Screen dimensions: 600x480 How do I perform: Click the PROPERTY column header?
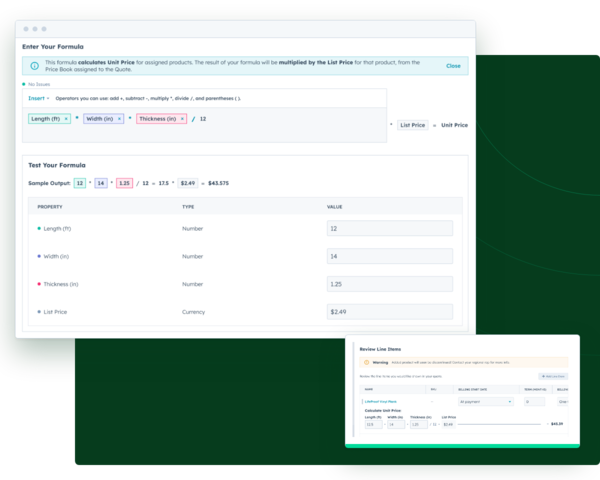50,207
